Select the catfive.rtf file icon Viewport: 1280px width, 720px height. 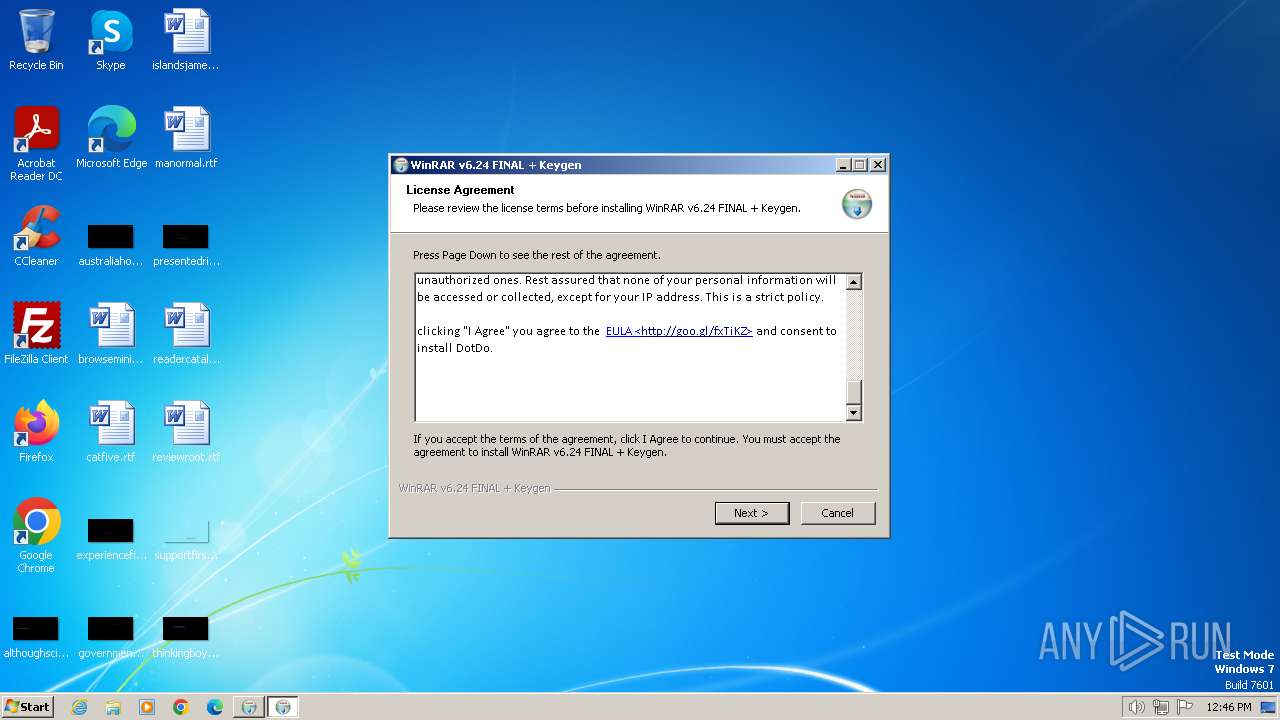coord(111,432)
